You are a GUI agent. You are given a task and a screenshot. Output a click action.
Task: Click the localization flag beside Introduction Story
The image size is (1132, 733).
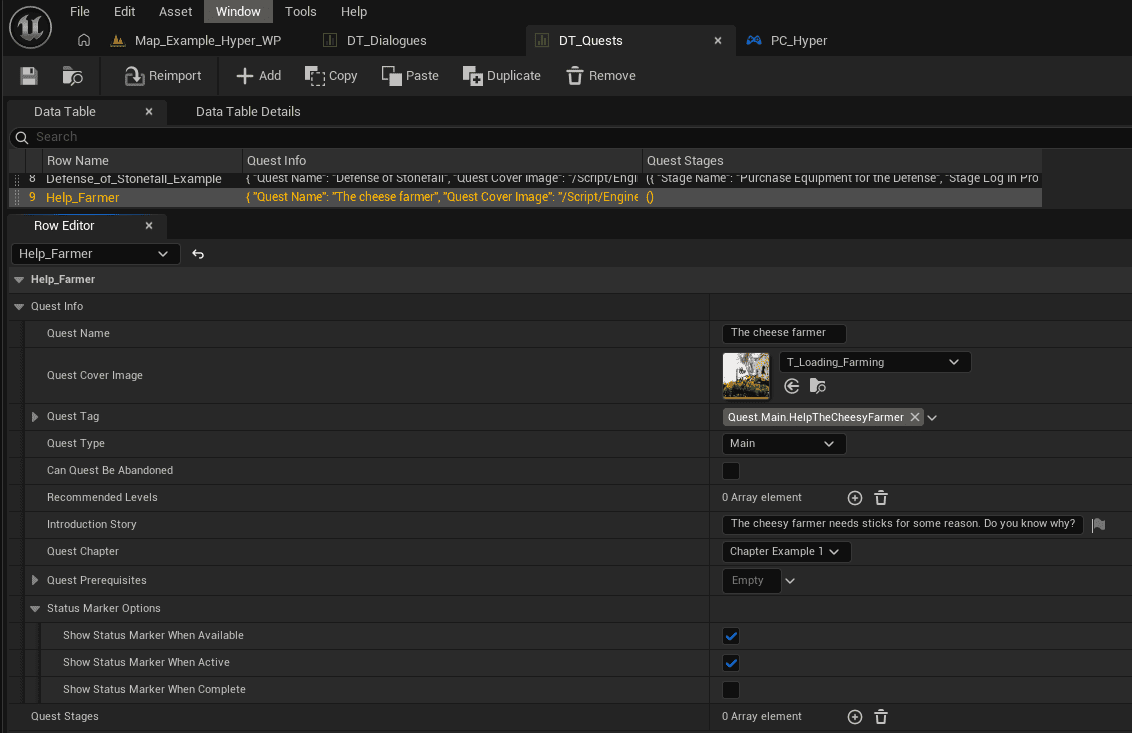[x=1098, y=525]
